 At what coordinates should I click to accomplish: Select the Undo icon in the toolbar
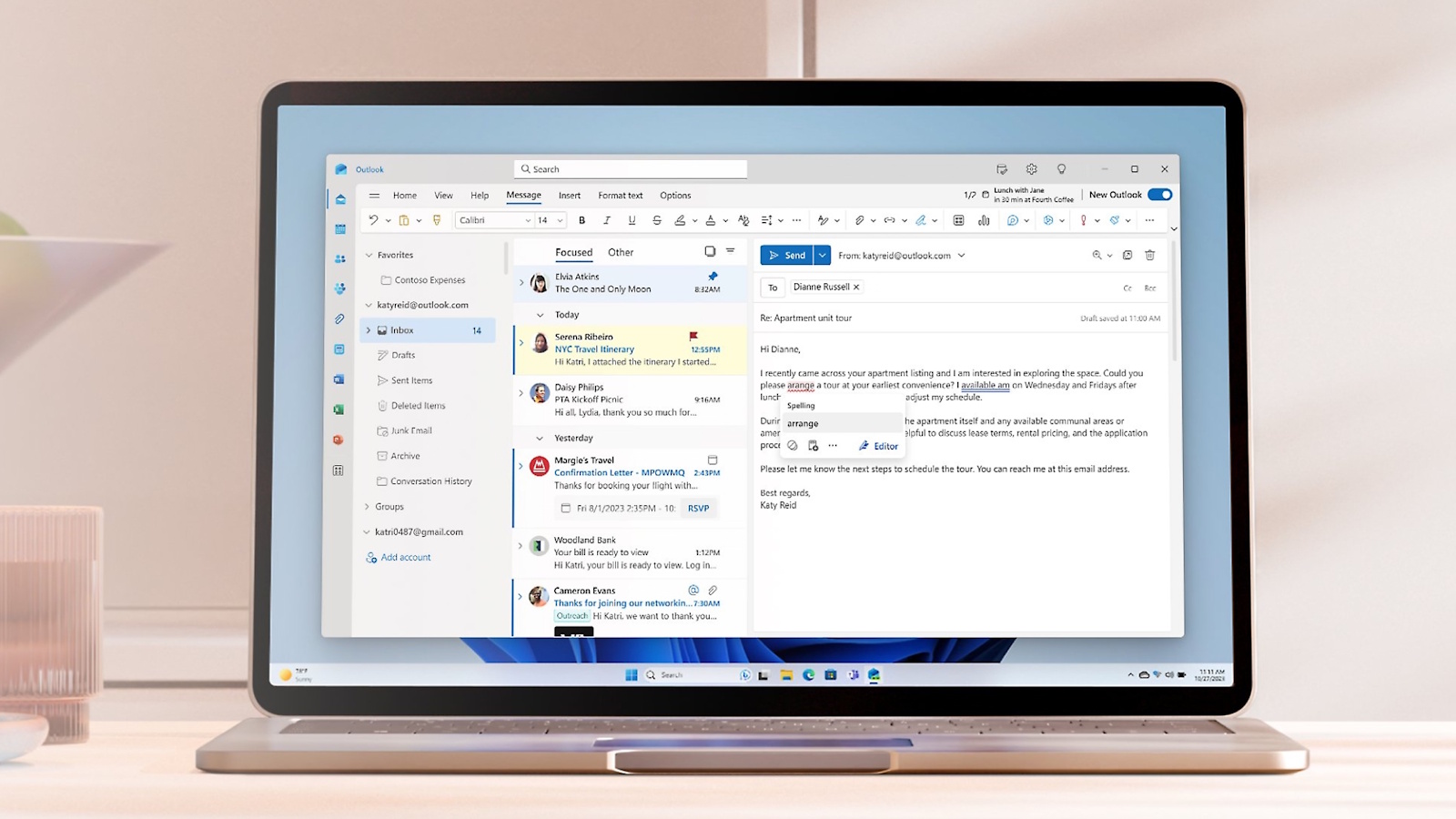(x=373, y=220)
